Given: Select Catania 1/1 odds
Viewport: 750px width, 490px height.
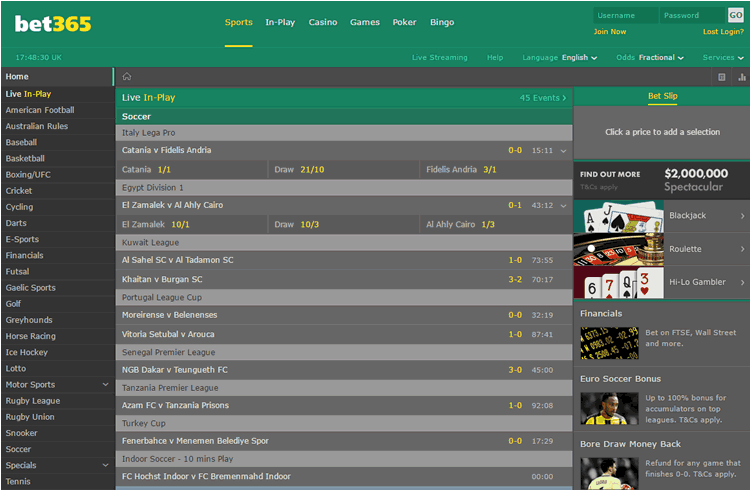Looking at the screenshot, I should [x=191, y=169].
